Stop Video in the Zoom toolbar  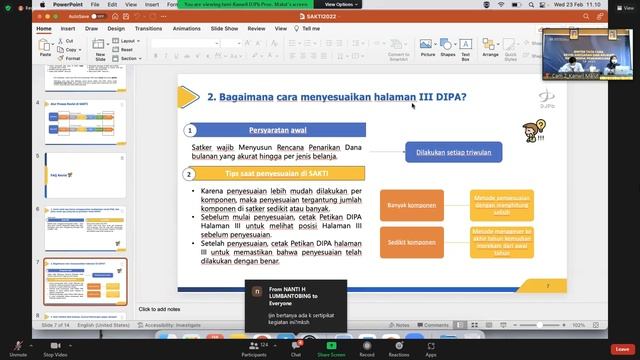click(x=56, y=349)
